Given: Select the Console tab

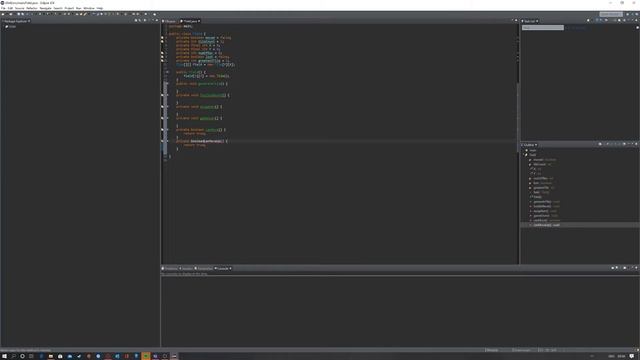Looking at the screenshot, I should tap(223, 269).
